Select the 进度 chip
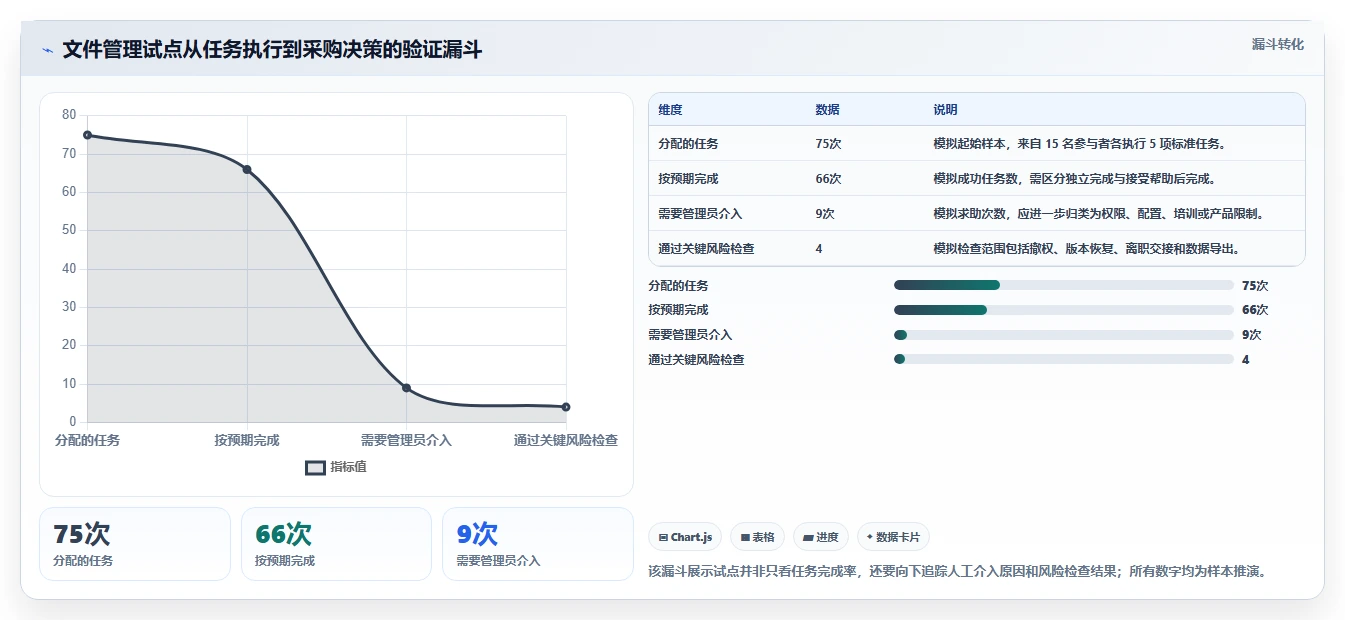 click(821, 537)
